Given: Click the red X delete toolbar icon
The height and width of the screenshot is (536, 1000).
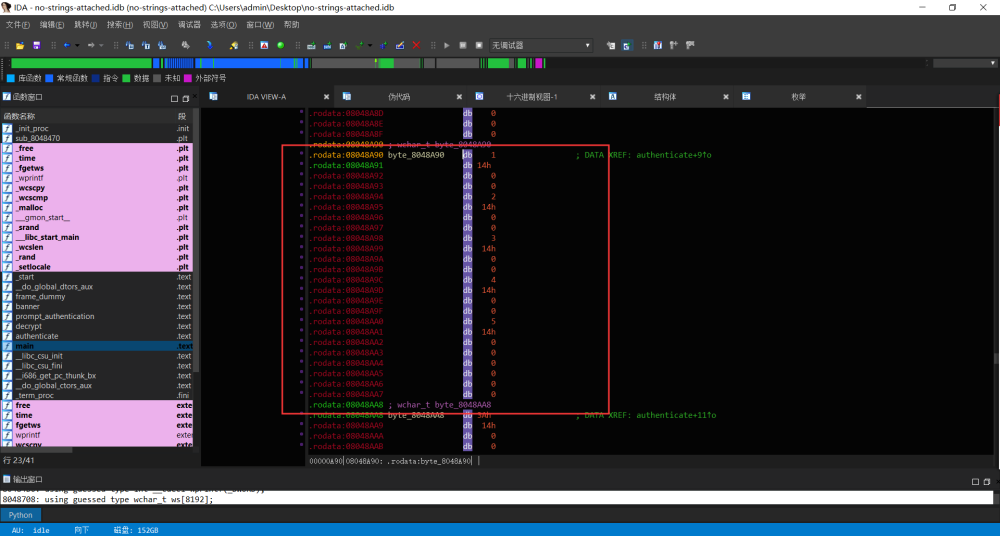Looking at the screenshot, I should (416, 45).
